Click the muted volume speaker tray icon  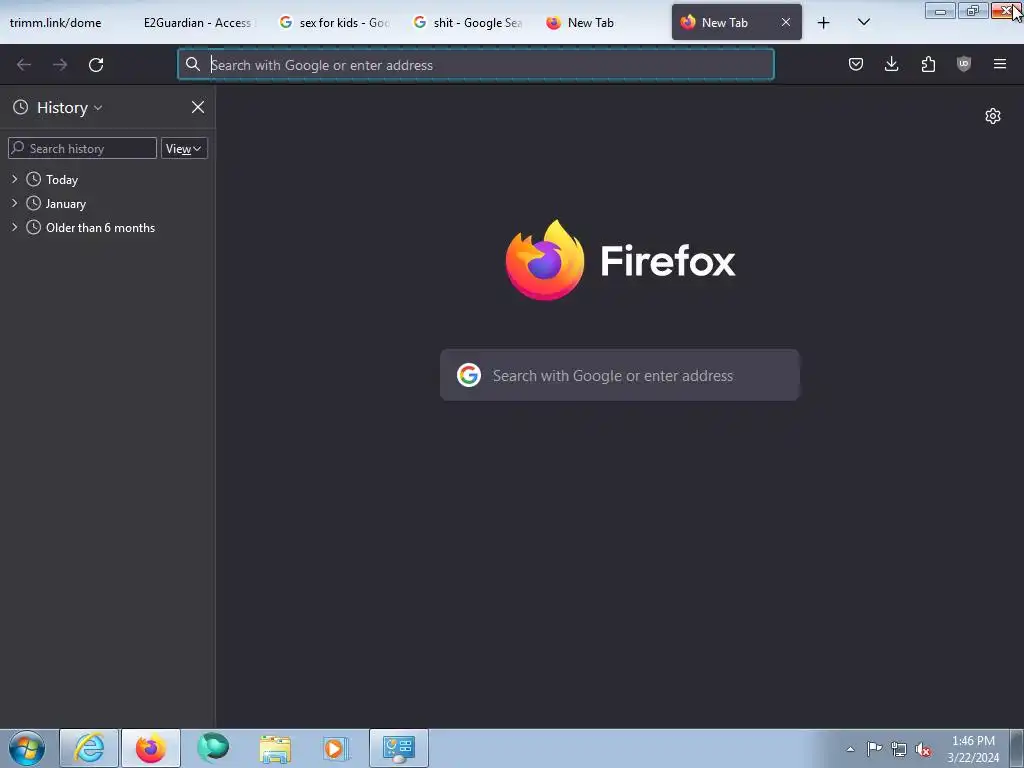(923, 749)
